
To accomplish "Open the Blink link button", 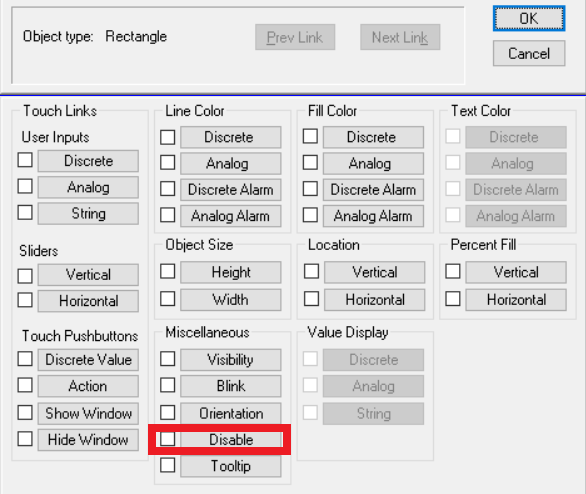I will coord(231,386).
